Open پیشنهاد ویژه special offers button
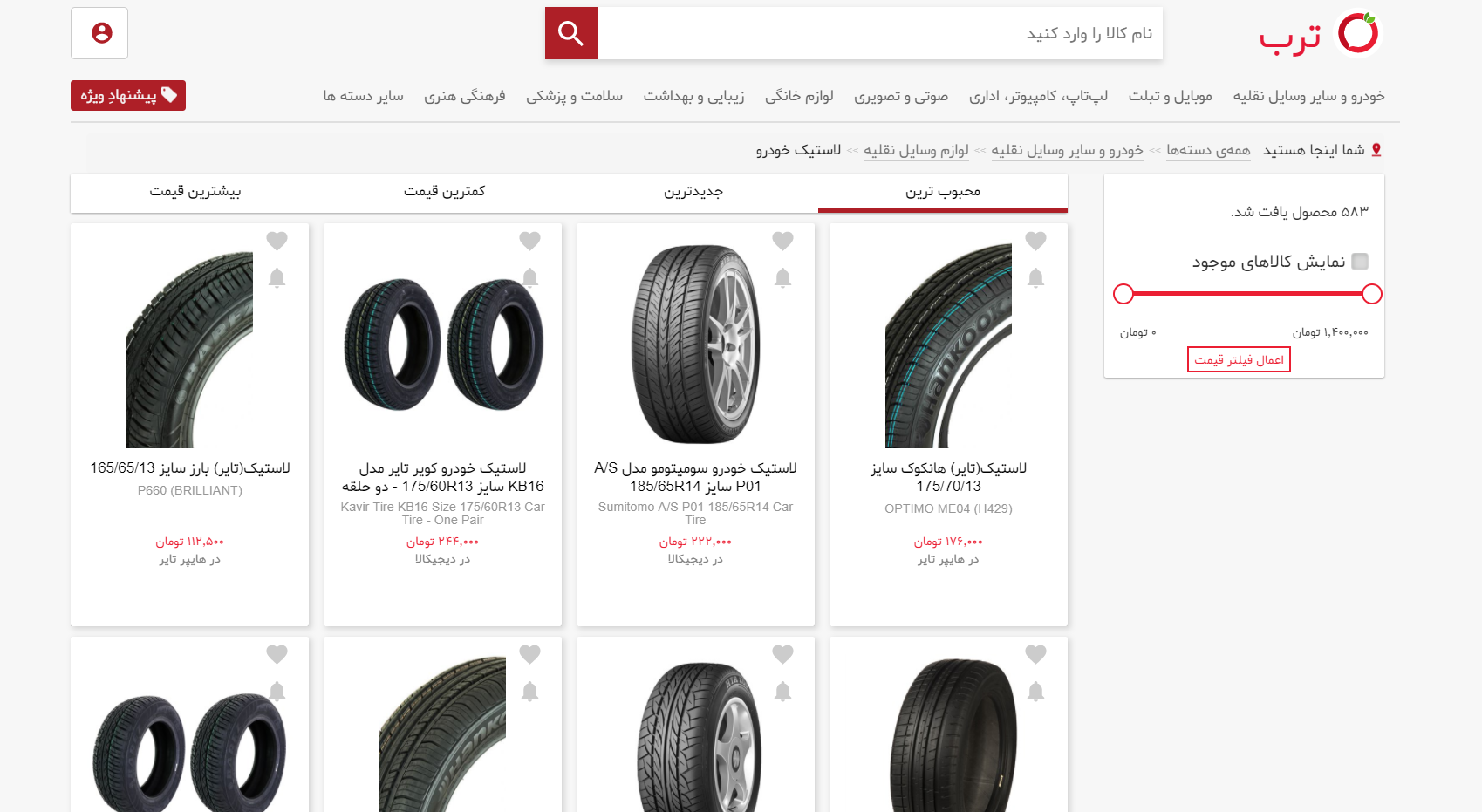The height and width of the screenshot is (812, 1482). pyautogui.click(x=128, y=95)
